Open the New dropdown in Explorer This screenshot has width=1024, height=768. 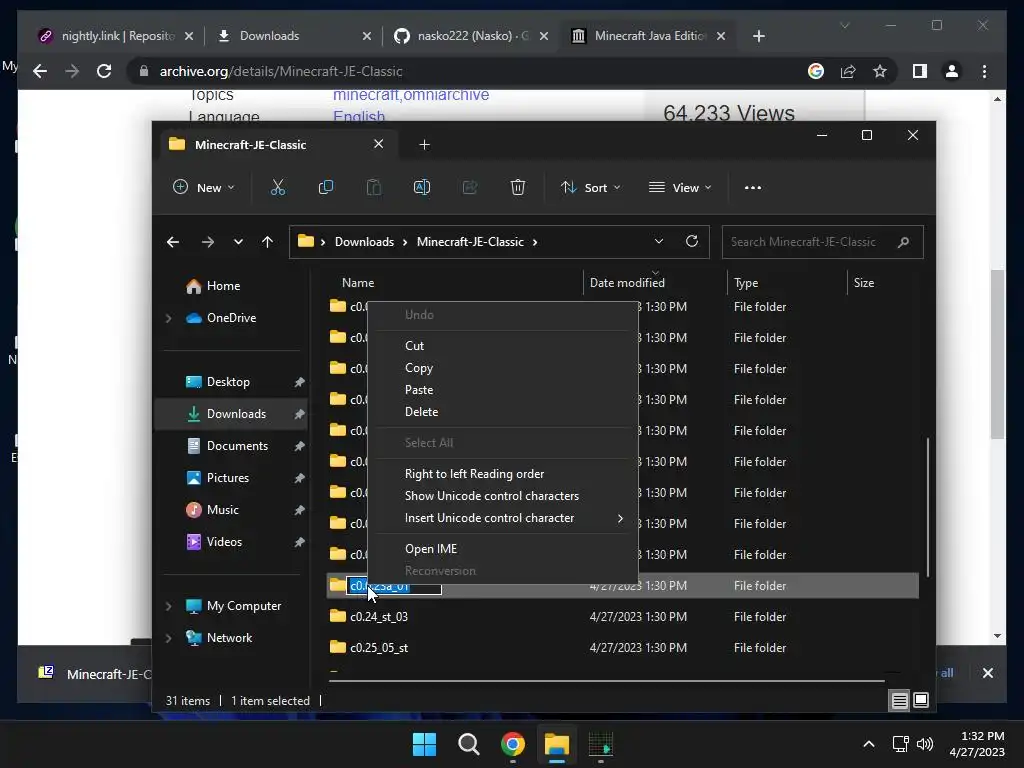(203, 187)
